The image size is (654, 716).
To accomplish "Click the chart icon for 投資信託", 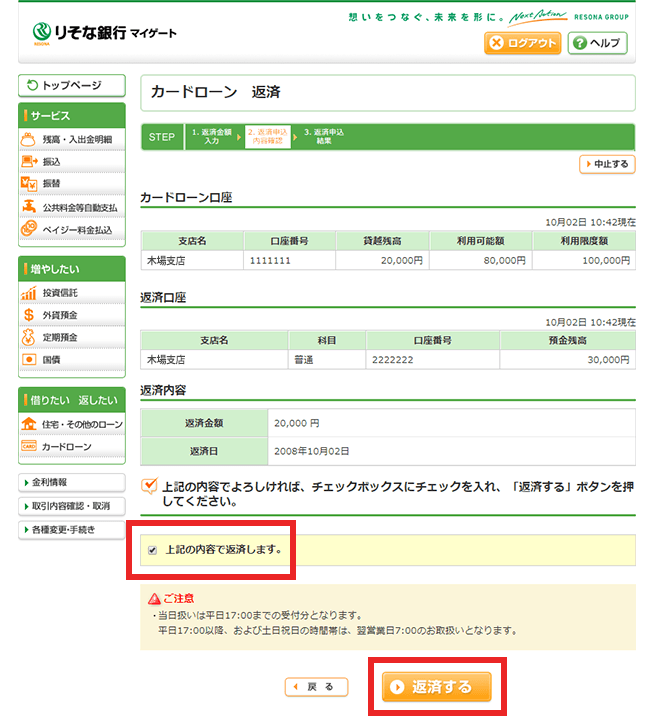I will (x=28, y=293).
